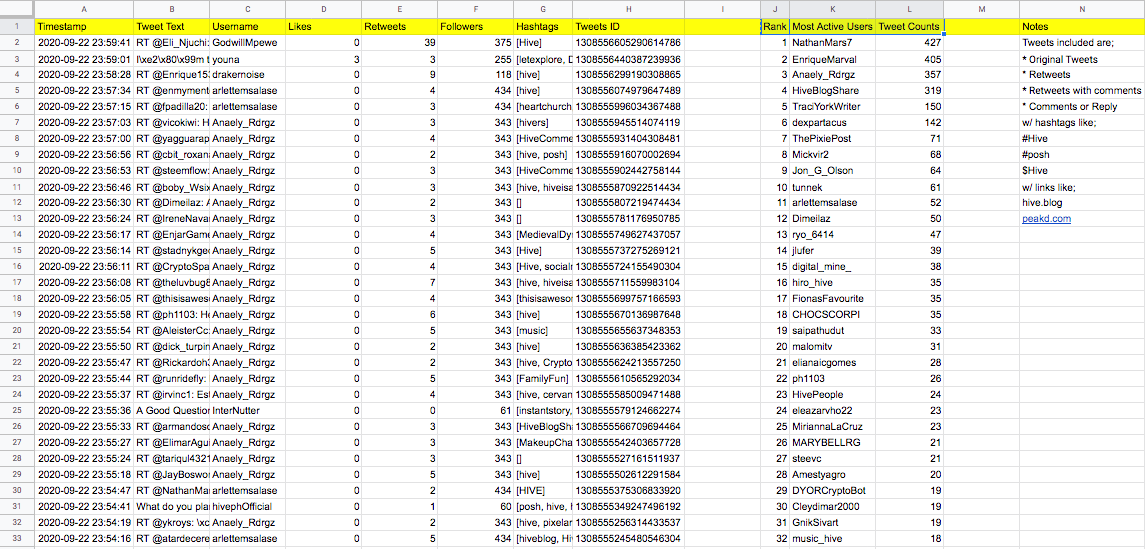
Task: Select the '* Retweets with comments' note
Action: pyautogui.click(x=1082, y=91)
